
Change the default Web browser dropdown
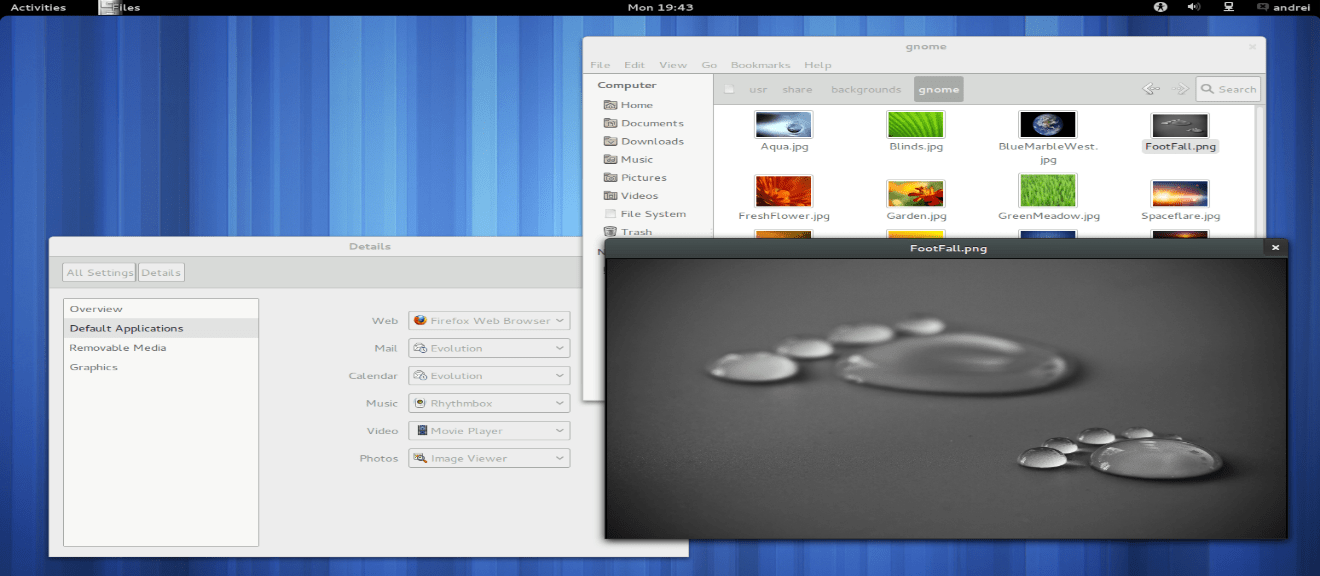[488, 320]
